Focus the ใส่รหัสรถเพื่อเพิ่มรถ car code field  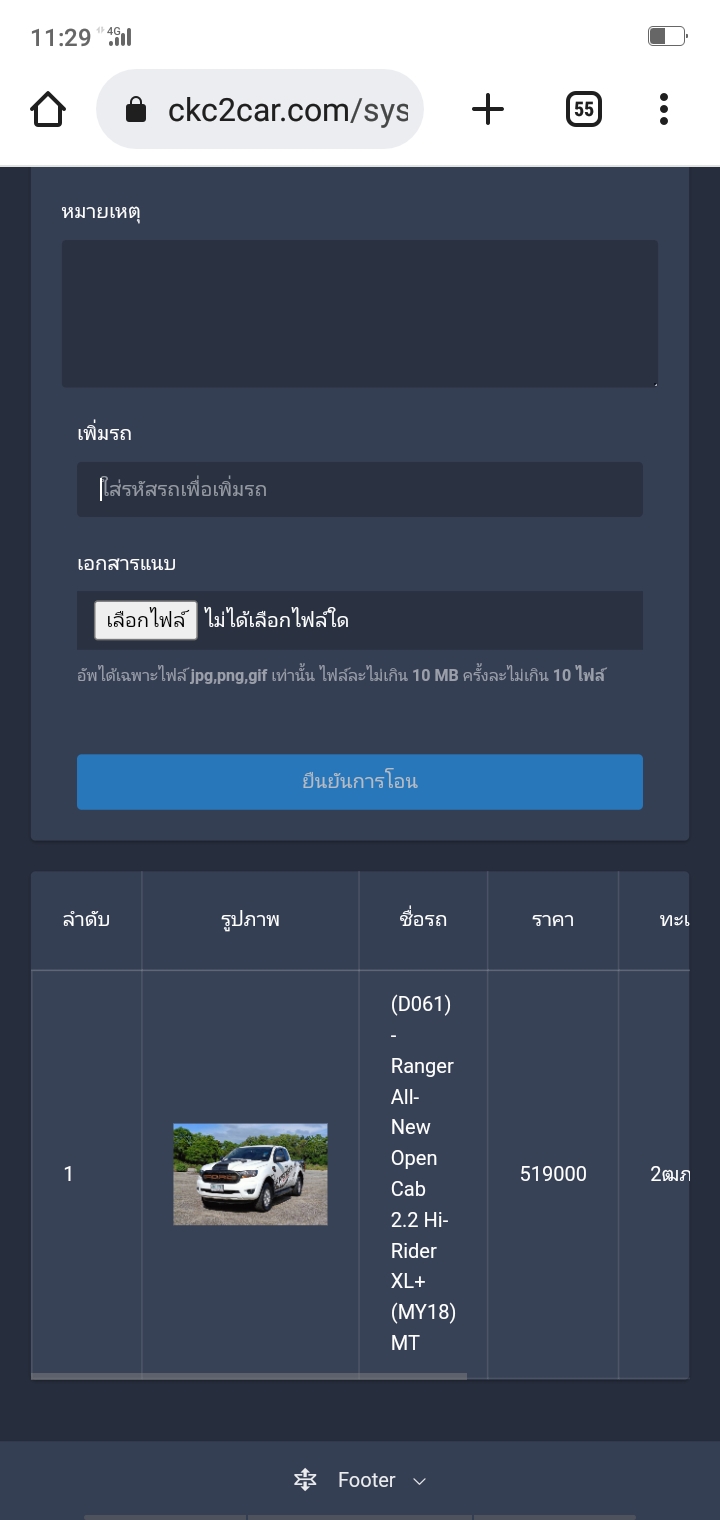(x=360, y=489)
